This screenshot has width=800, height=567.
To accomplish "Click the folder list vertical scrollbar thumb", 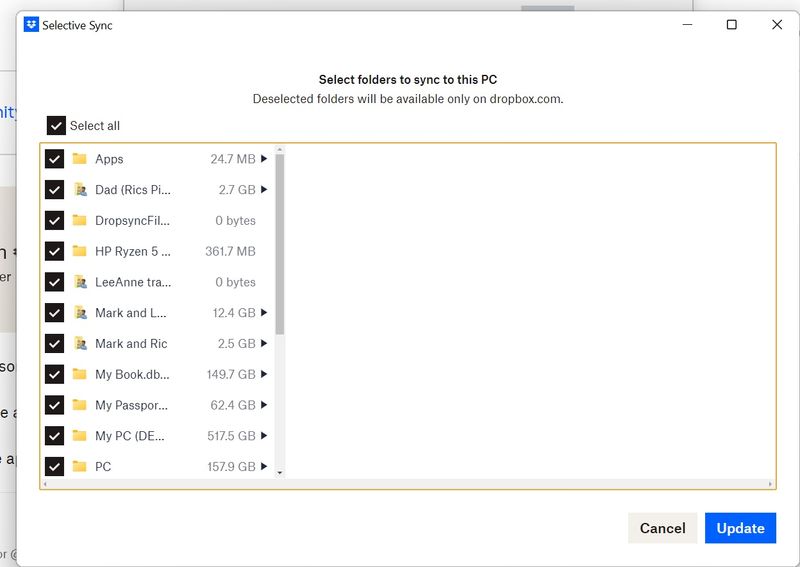I will 280,244.
